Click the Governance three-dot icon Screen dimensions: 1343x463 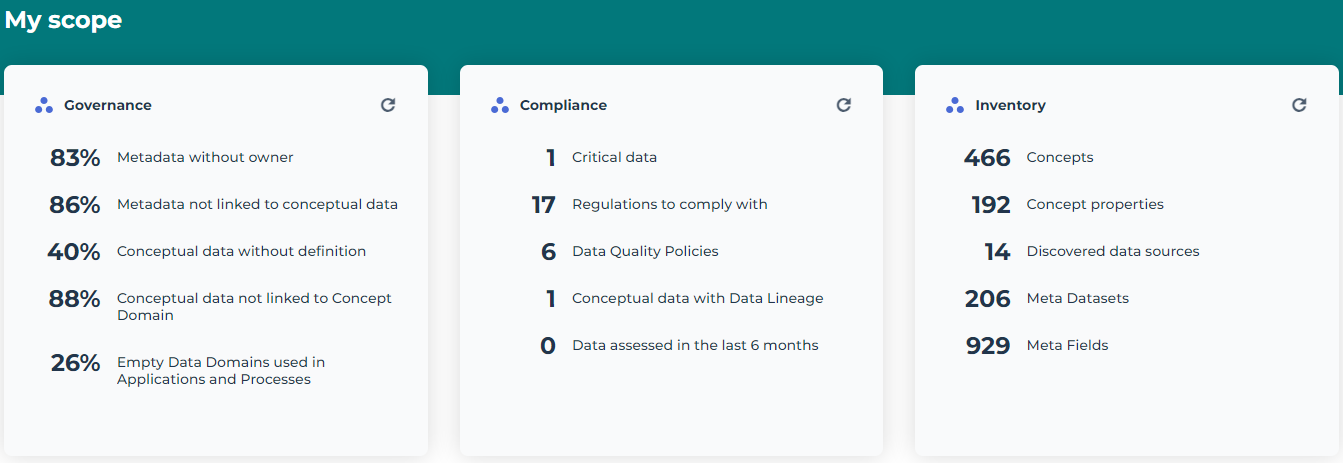point(43,105)
